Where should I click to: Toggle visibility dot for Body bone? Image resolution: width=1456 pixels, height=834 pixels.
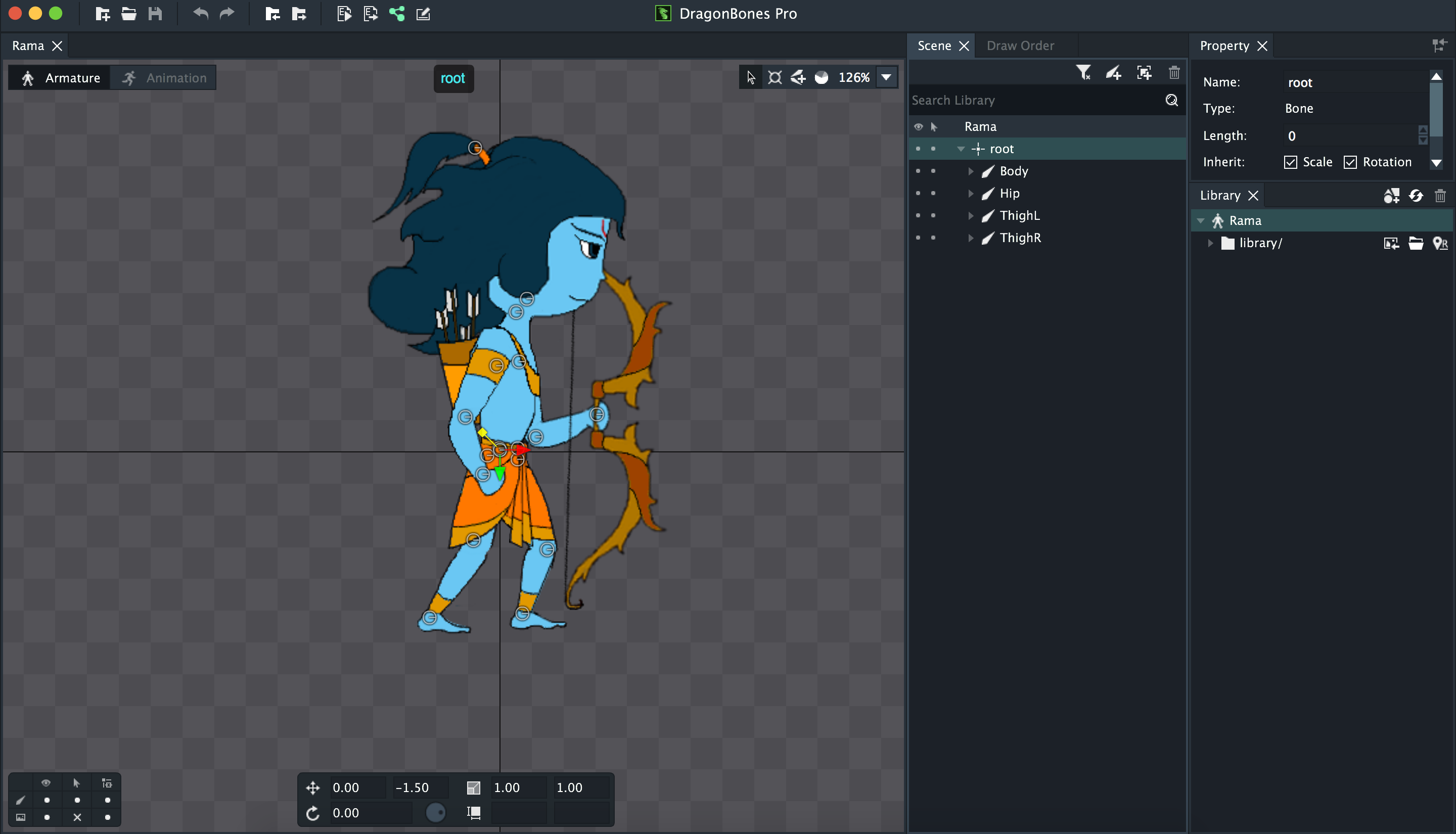918,171
